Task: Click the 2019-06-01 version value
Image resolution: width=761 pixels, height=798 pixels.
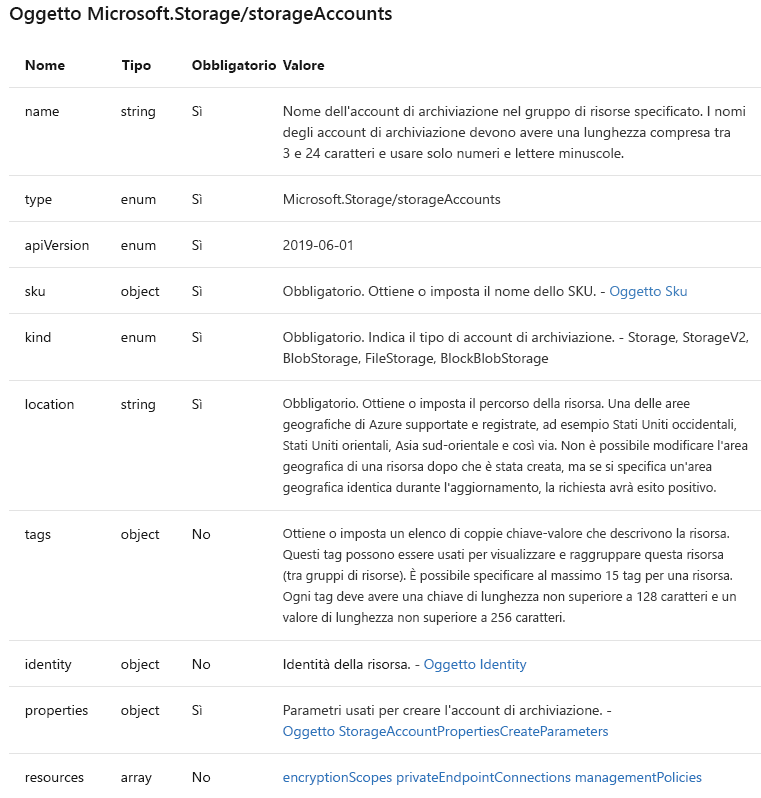Action: click(318, 245)
